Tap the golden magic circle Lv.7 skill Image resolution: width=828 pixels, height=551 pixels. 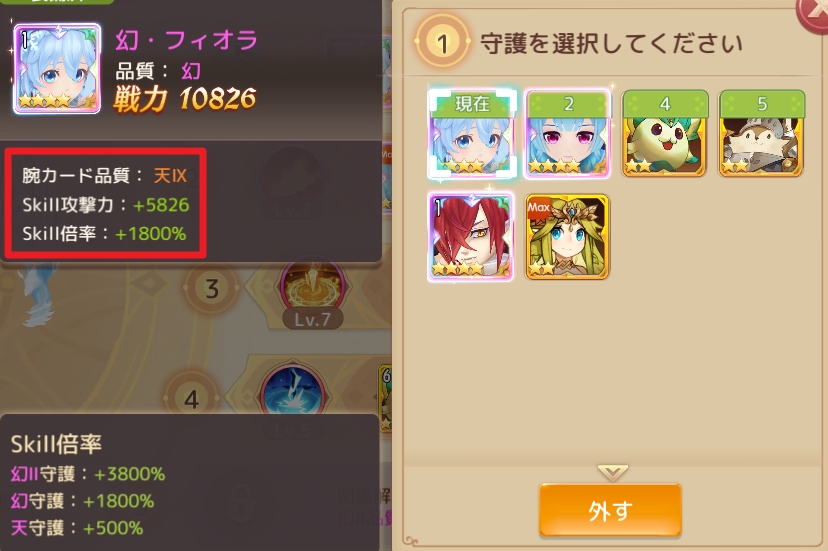click(312, 289)
